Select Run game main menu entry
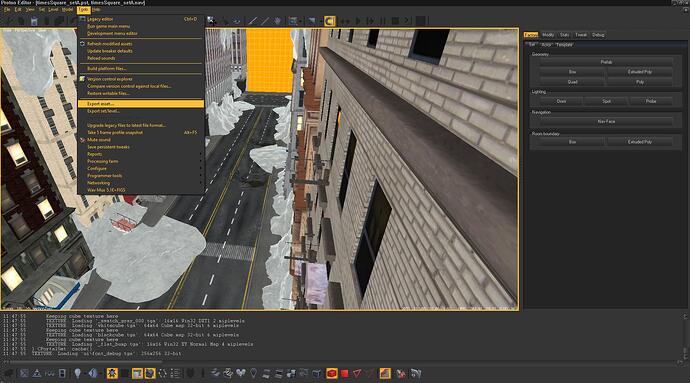 [x=141, y=26]
